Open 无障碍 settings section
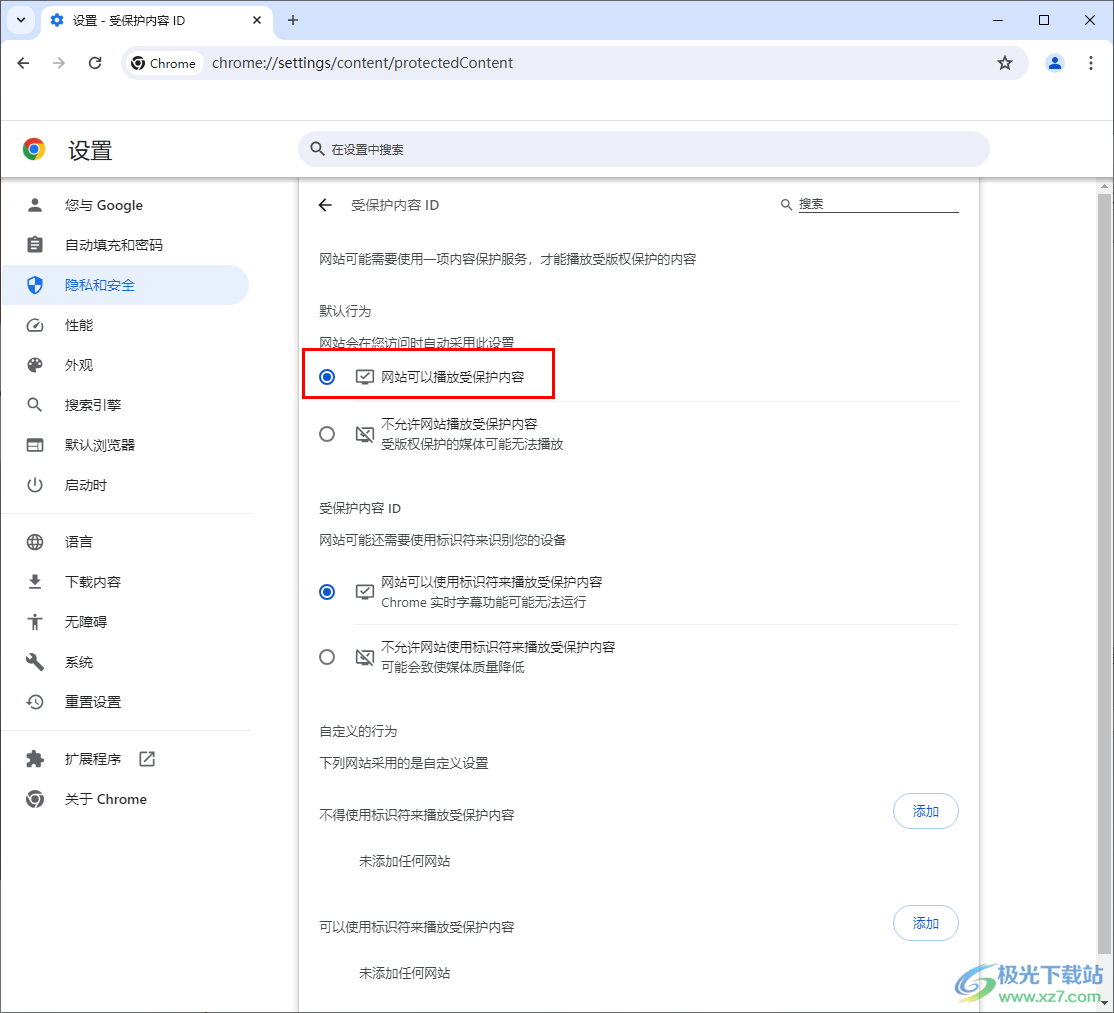 [x=125, y=622]
